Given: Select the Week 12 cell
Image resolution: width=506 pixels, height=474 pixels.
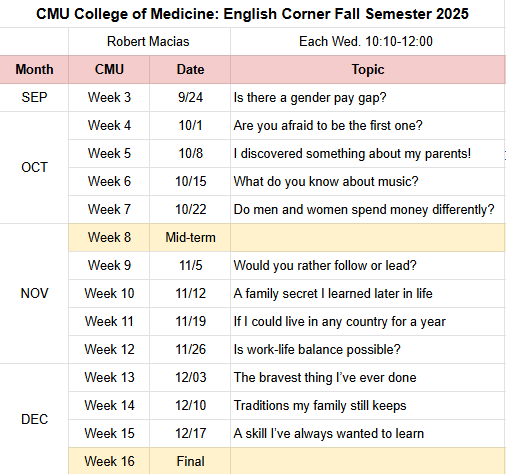Looking at the screenshot, I should click(x=109, y=349).
